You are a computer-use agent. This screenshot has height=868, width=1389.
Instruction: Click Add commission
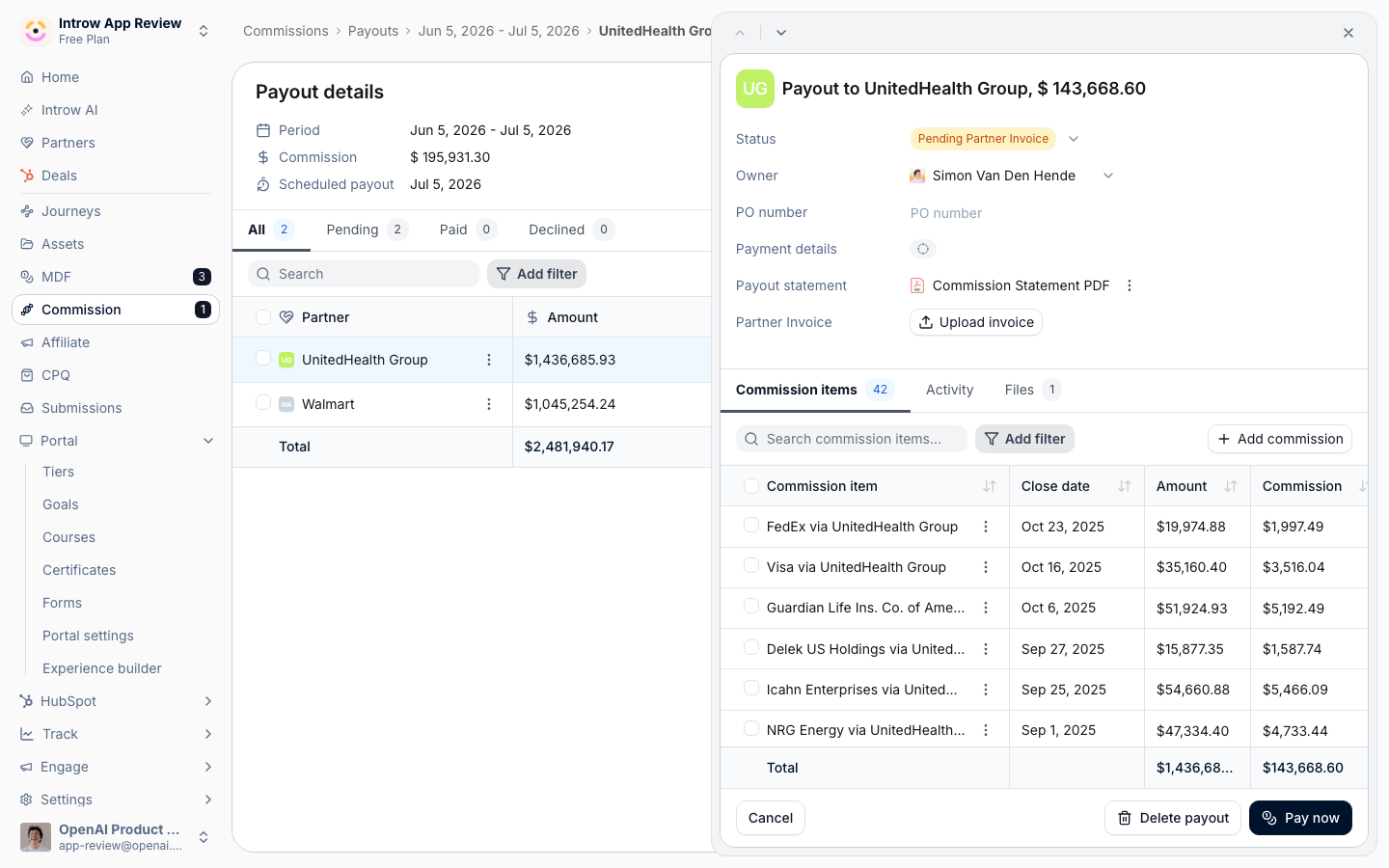pos(1280,439)
